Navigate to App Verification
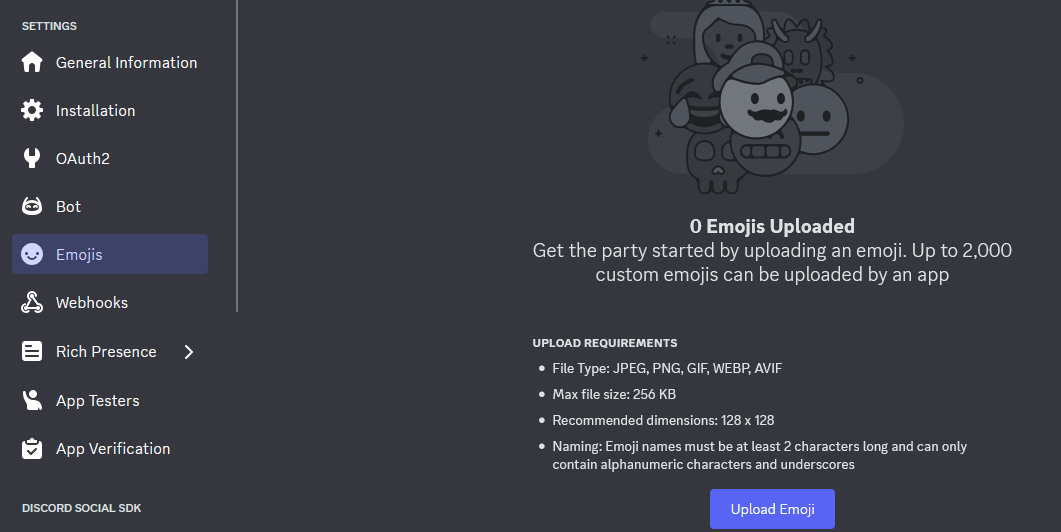 click(x=113, y=448)
